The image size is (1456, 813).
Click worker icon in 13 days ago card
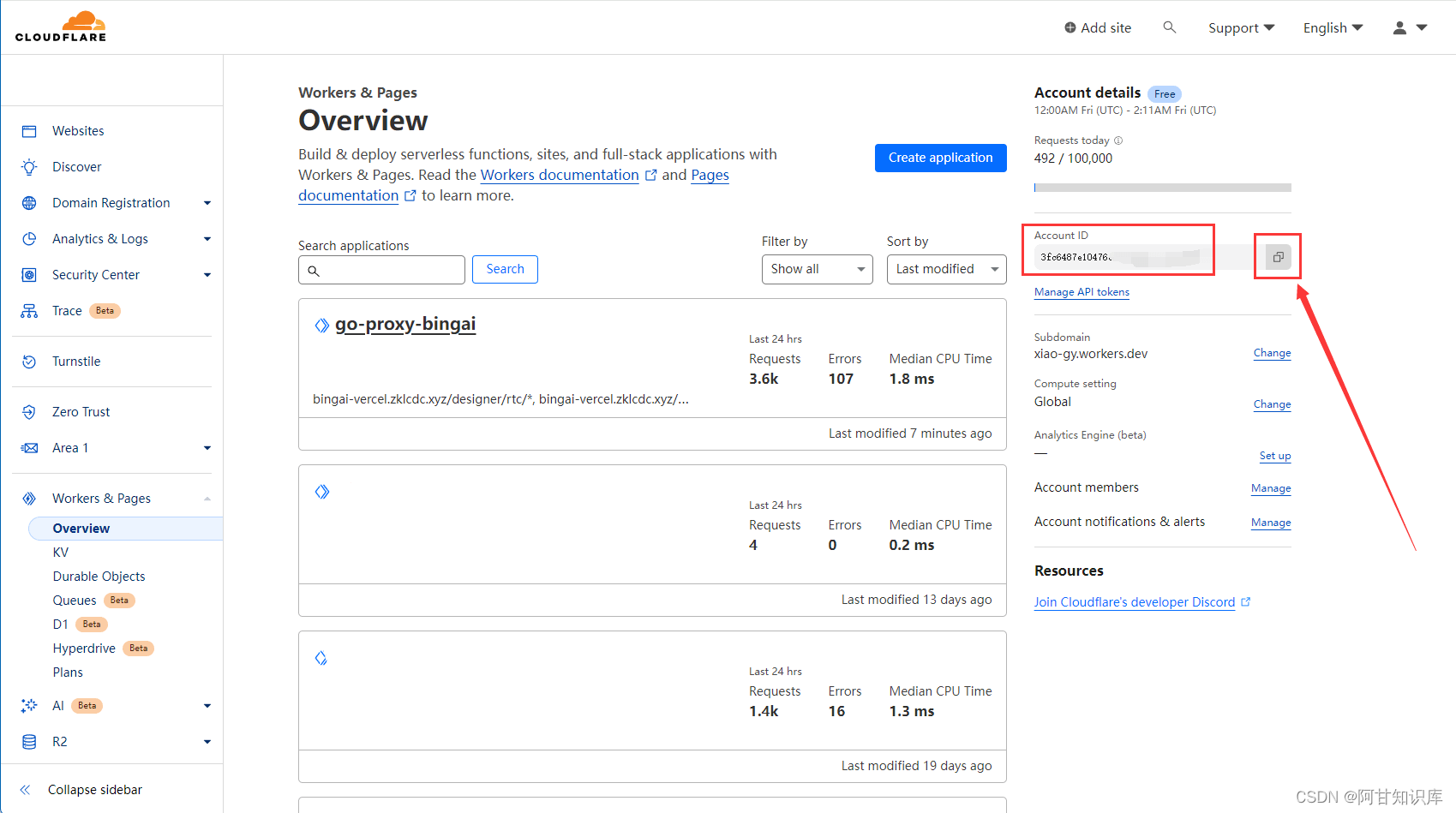pyautogui.click(x=322, y=492)
